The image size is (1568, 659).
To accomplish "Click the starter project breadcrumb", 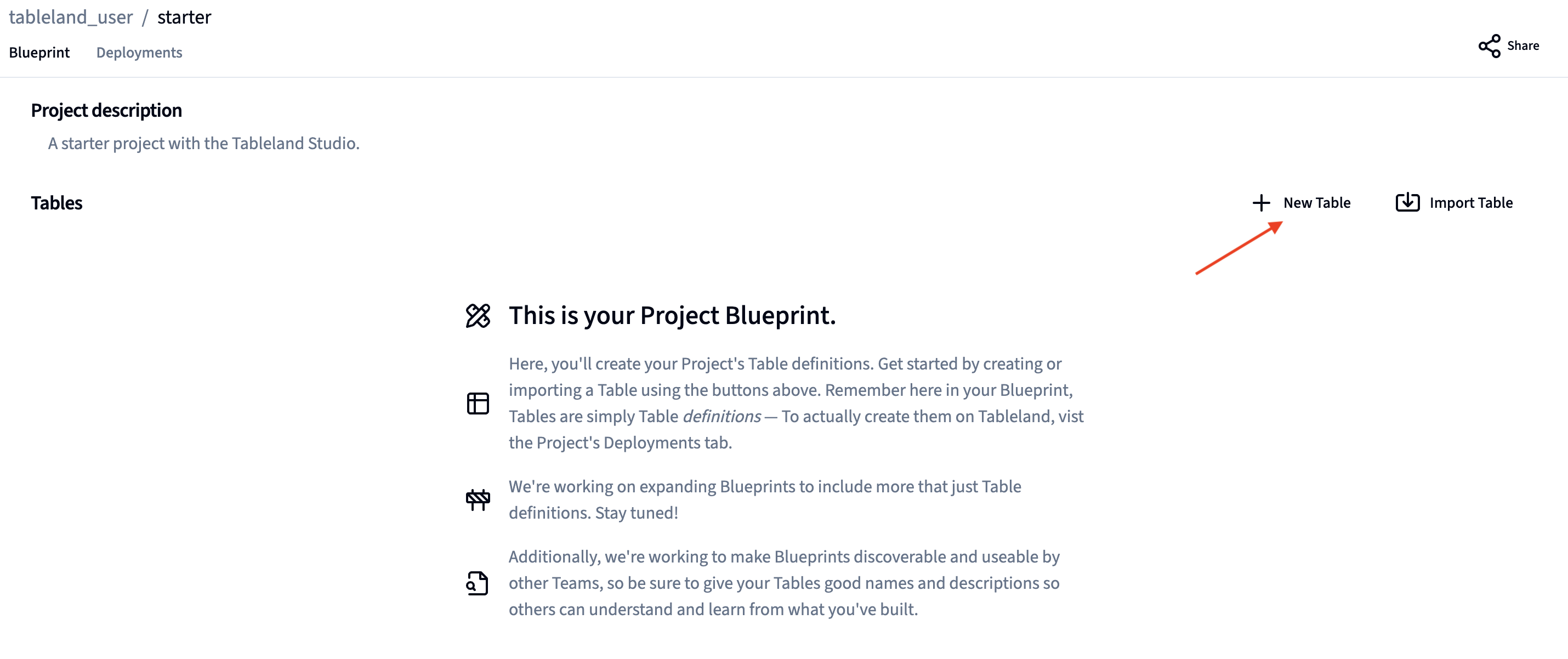I will [184, 18].
